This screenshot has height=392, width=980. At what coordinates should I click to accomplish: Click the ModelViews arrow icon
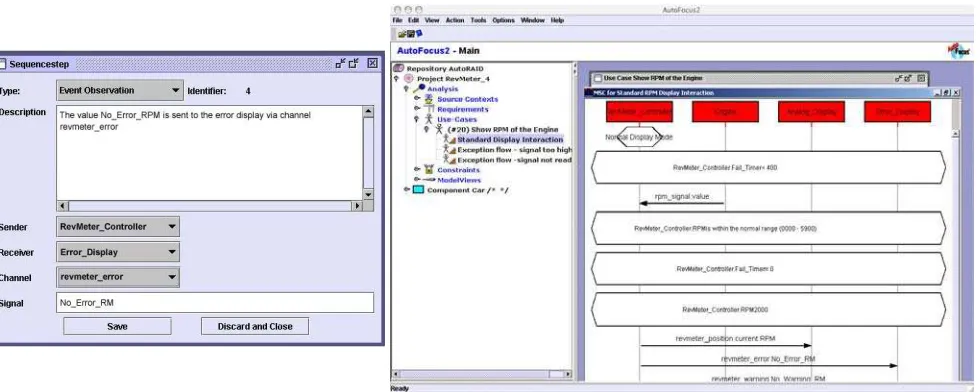coord(429,179)
